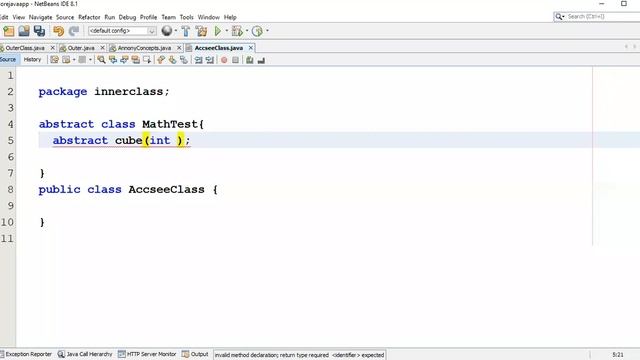Open the View menu
The image size is (640, 360).
[19, 17]
